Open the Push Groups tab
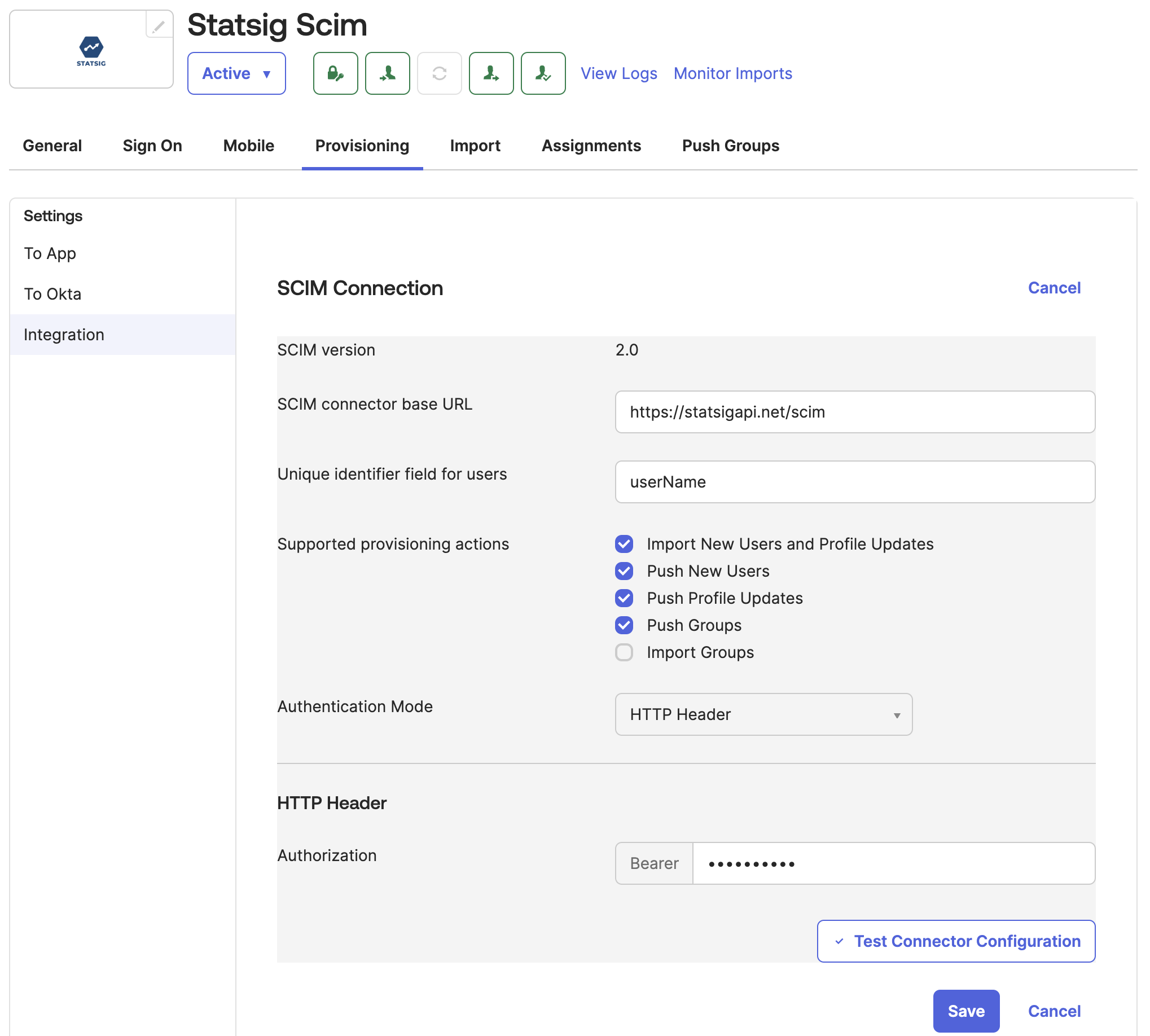 click(730, 146)
